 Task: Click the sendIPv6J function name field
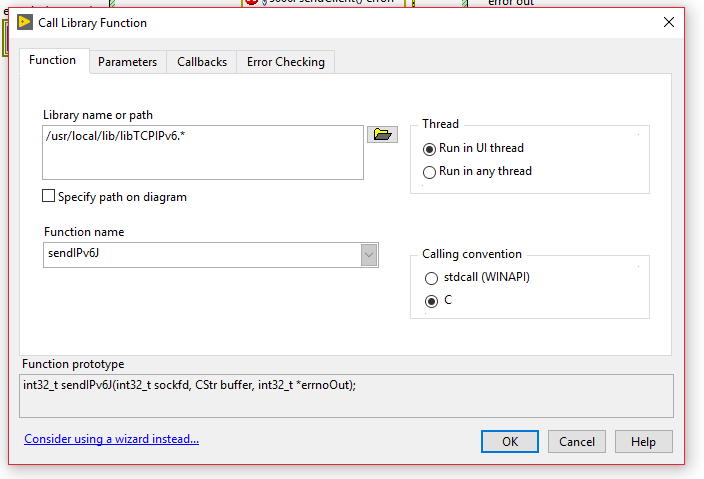click(200, 255)
